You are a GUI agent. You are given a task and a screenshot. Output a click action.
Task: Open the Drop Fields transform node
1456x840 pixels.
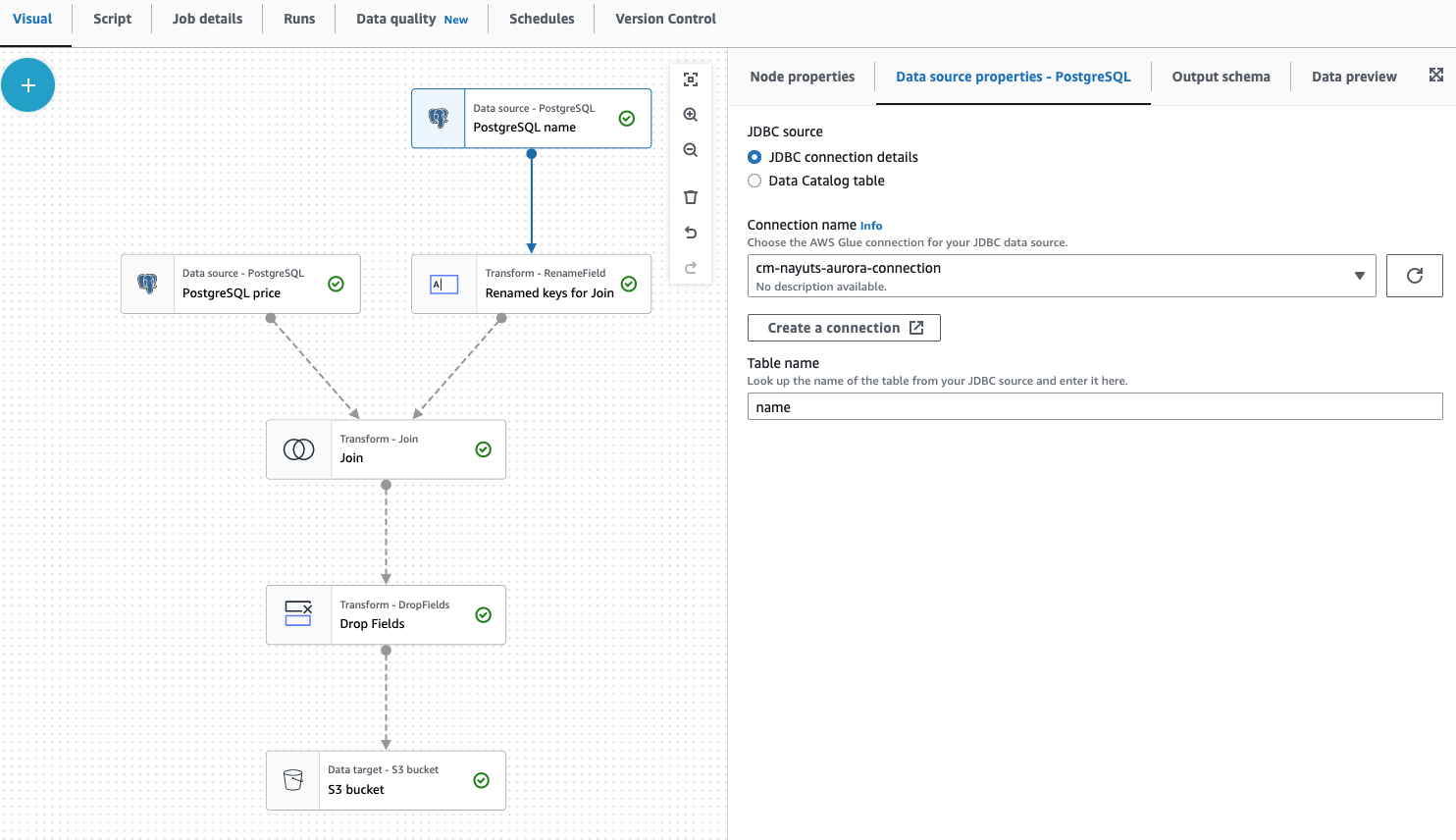click(386, 615)
